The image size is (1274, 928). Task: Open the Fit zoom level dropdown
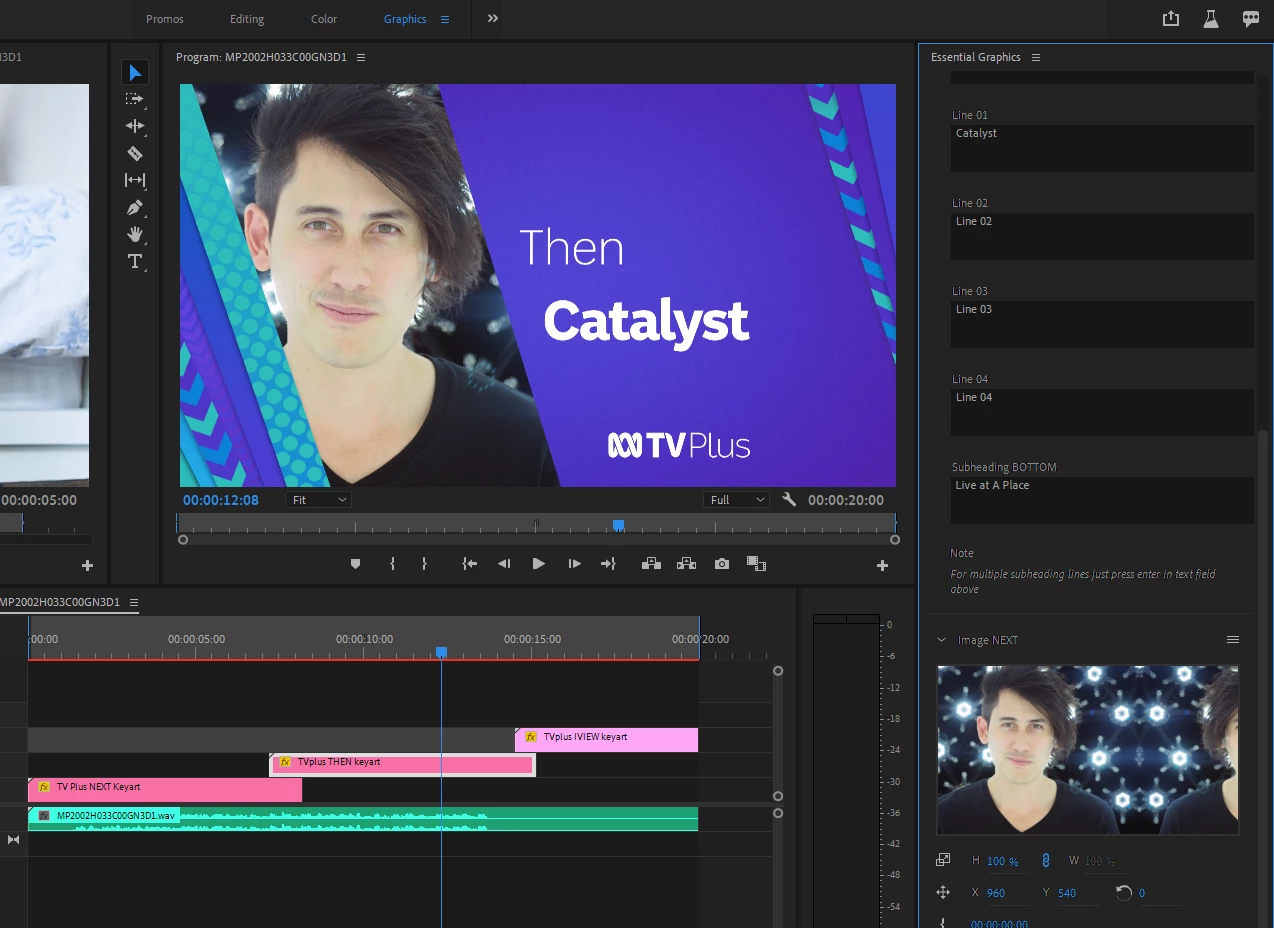(x=318, y=499)
